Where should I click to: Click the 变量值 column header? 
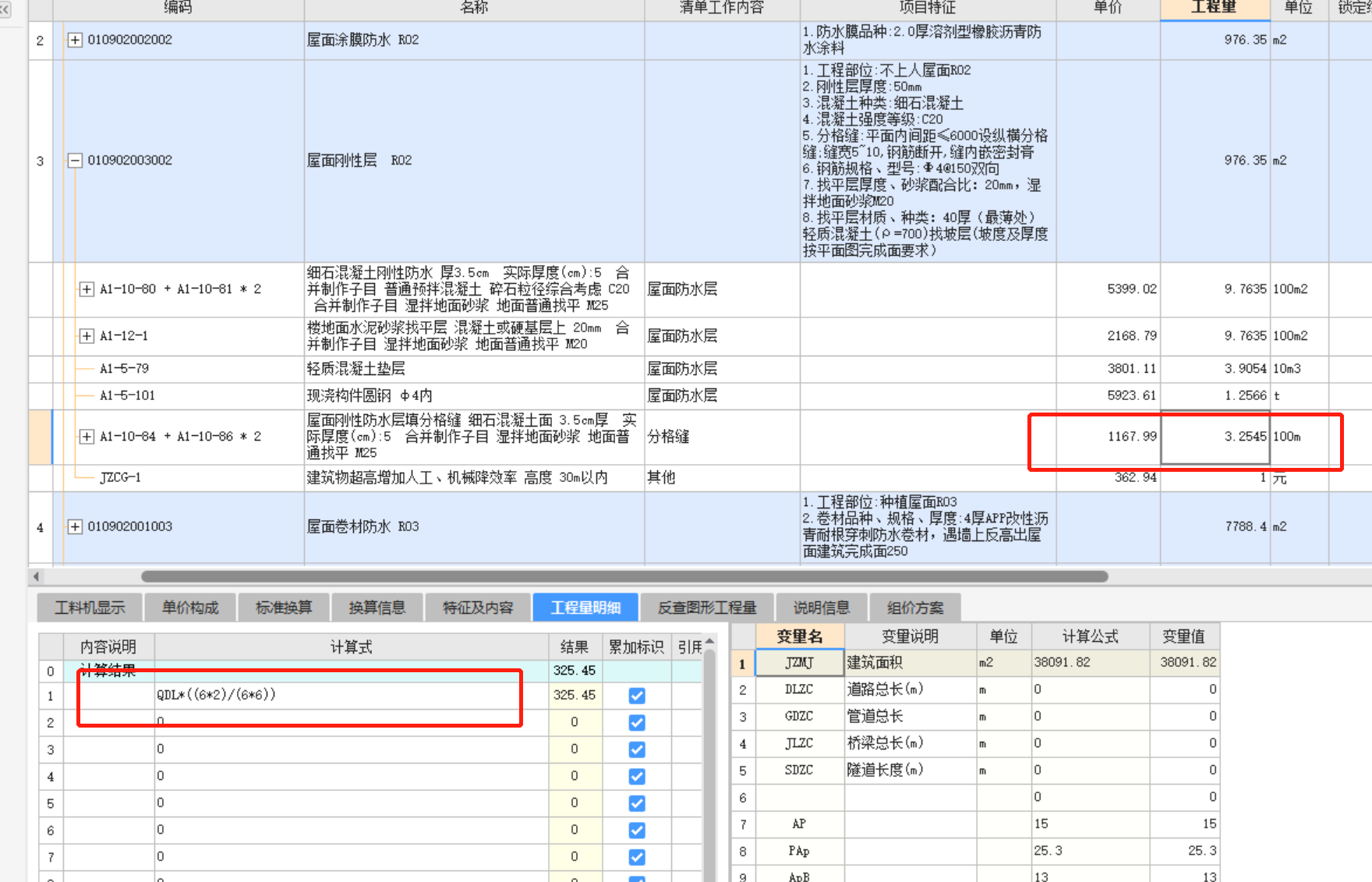click(1184, 636)
